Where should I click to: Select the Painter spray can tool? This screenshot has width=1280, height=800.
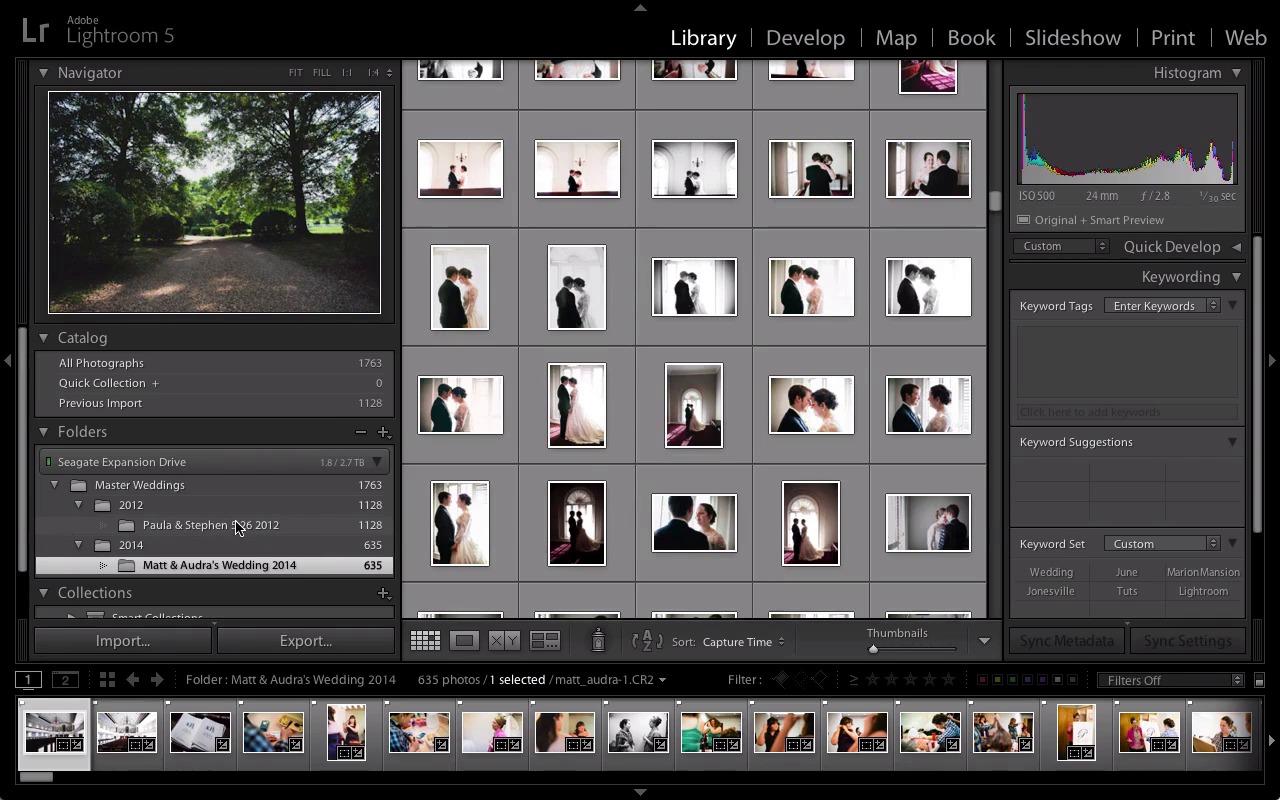coord(598,641)
